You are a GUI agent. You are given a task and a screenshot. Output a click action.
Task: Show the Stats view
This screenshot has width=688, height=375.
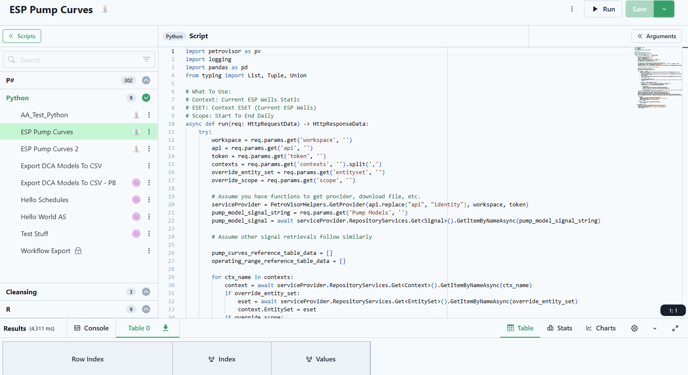[559, 328]
